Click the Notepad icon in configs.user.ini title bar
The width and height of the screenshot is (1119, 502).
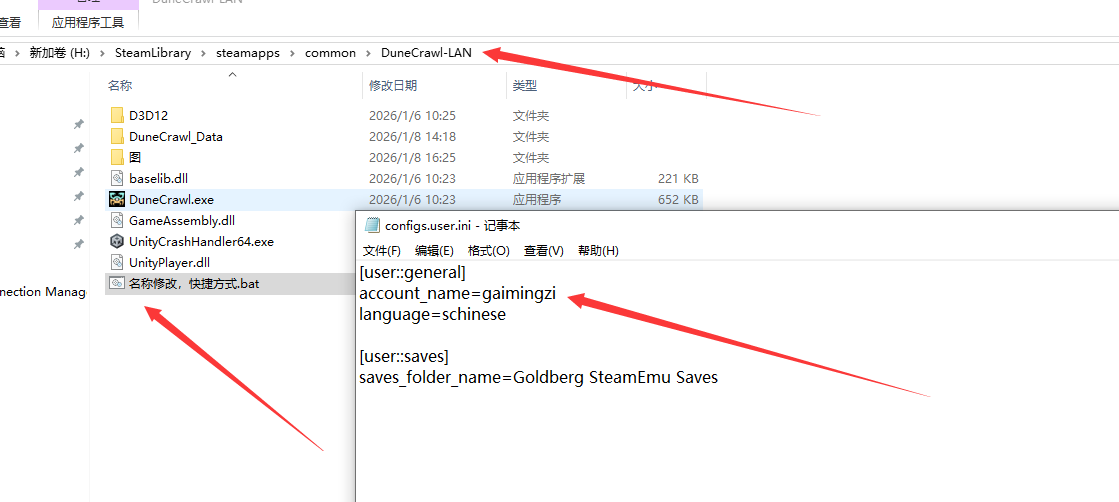(x=372, y=226)
